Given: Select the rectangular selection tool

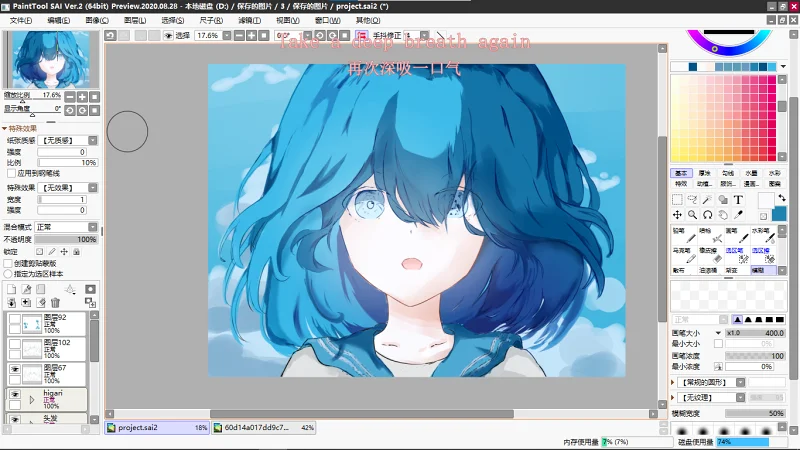Looking at the screenshot, I should (677, 199).
